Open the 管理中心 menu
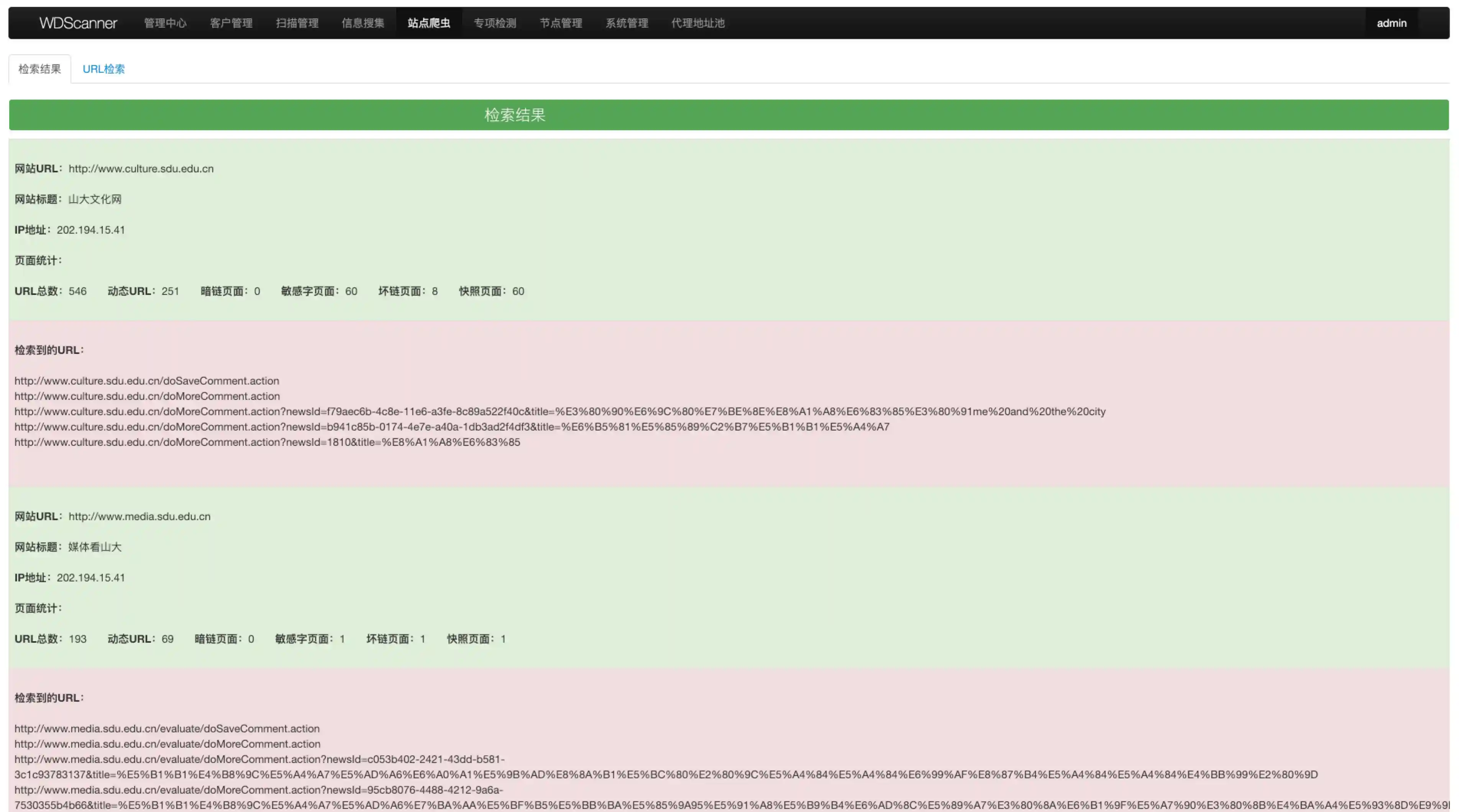This screenshot has width=1459, height=812. click(x=165, y=23)
